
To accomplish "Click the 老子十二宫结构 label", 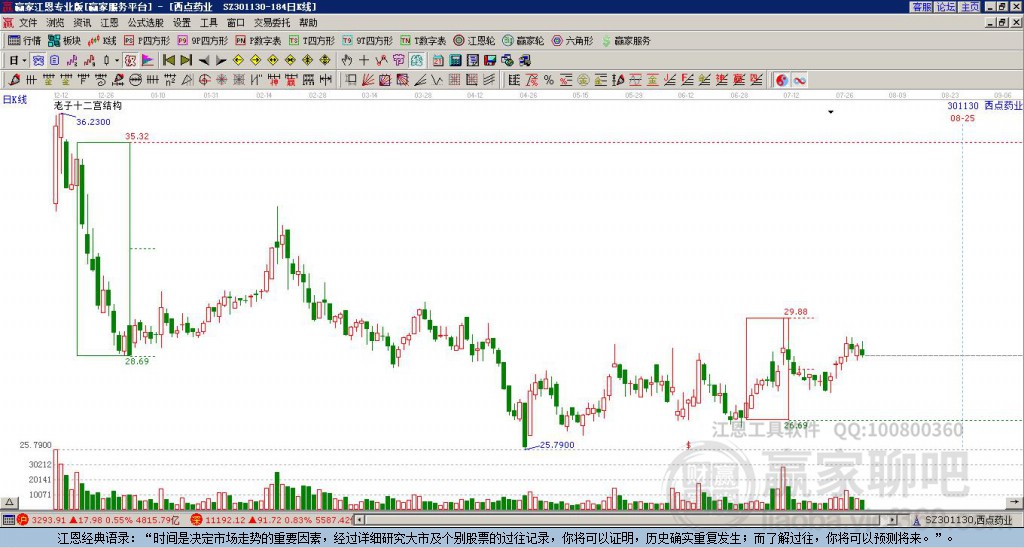I will click(88, 105).
